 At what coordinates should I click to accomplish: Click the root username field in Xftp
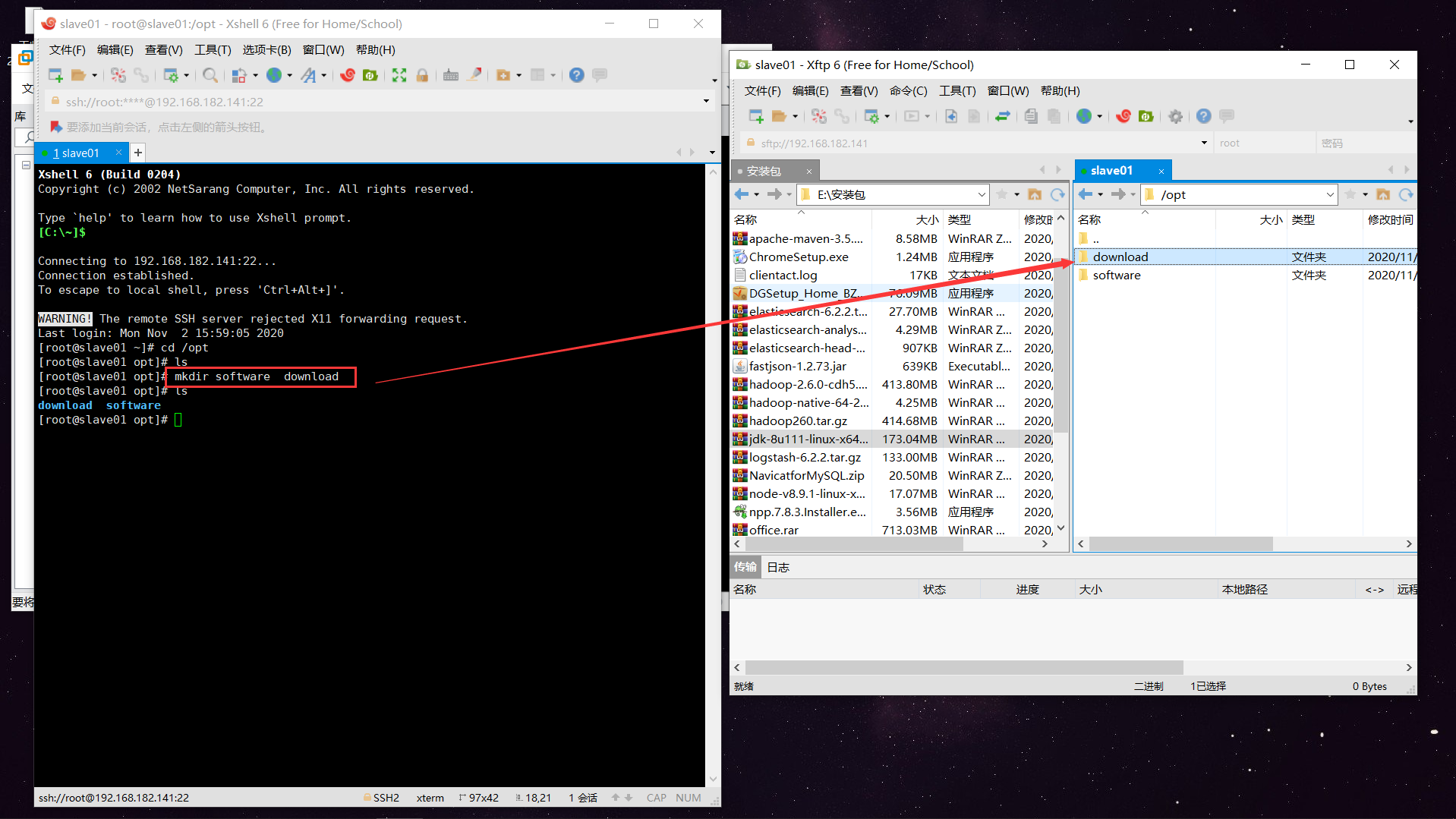tap(1265, 143)
